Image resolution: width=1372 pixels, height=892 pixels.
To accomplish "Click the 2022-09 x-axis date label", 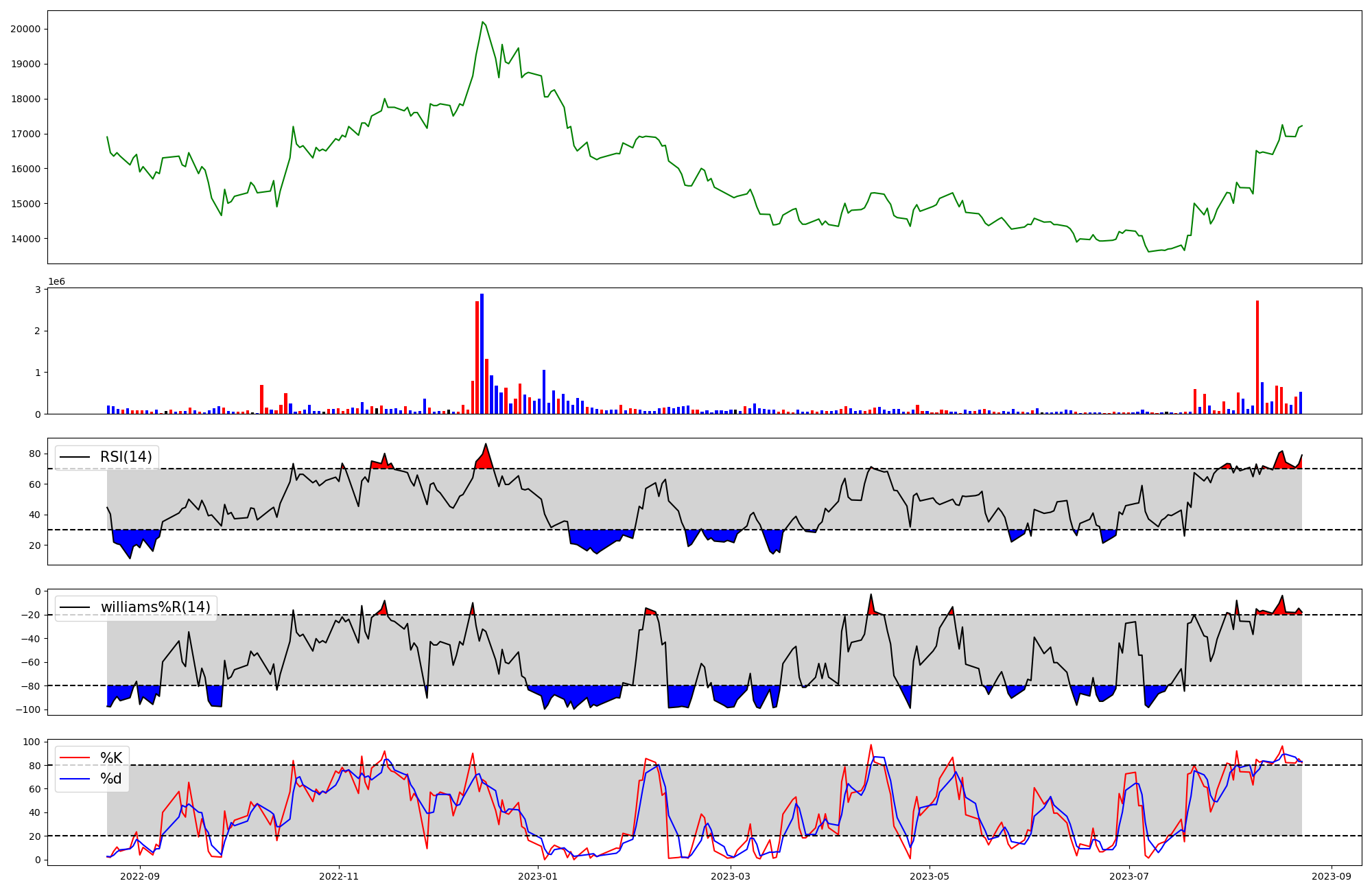I will (140, 876).
